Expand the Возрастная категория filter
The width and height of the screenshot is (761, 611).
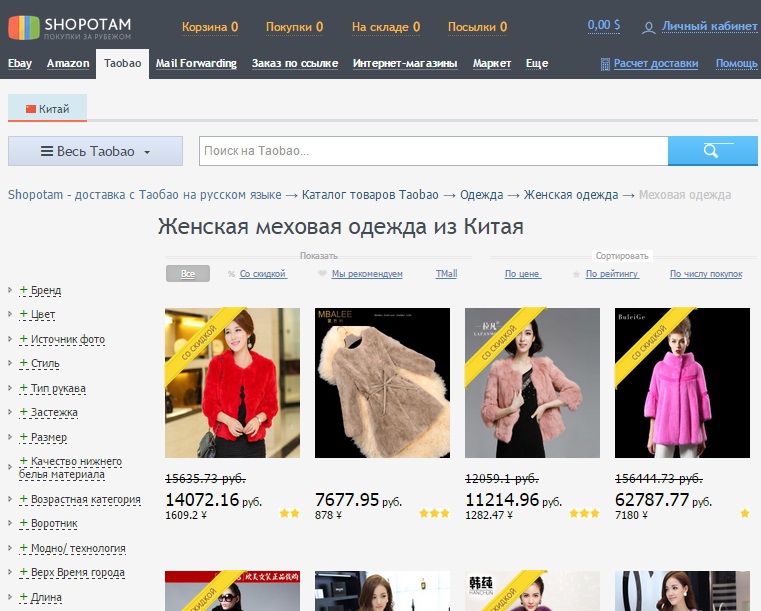pos(80,499)
